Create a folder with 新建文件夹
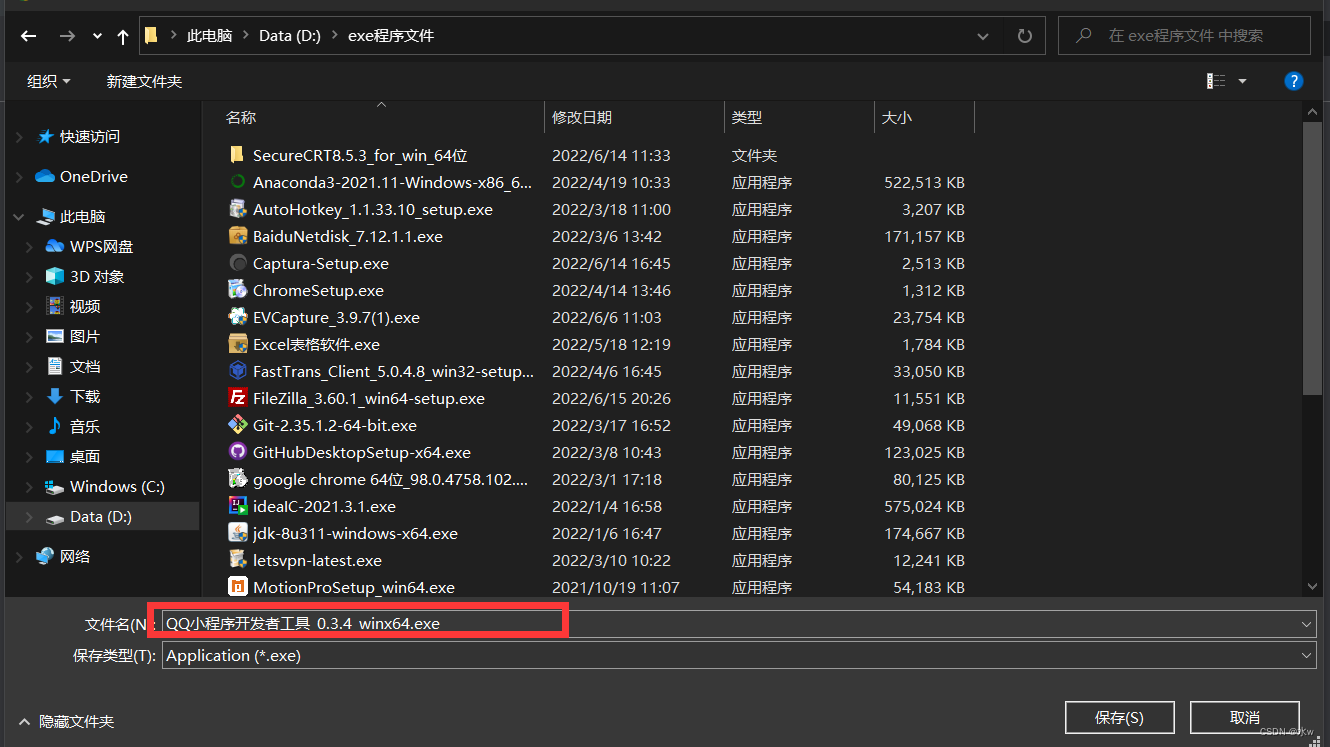The image size is (1330, 747). (144, 81)
